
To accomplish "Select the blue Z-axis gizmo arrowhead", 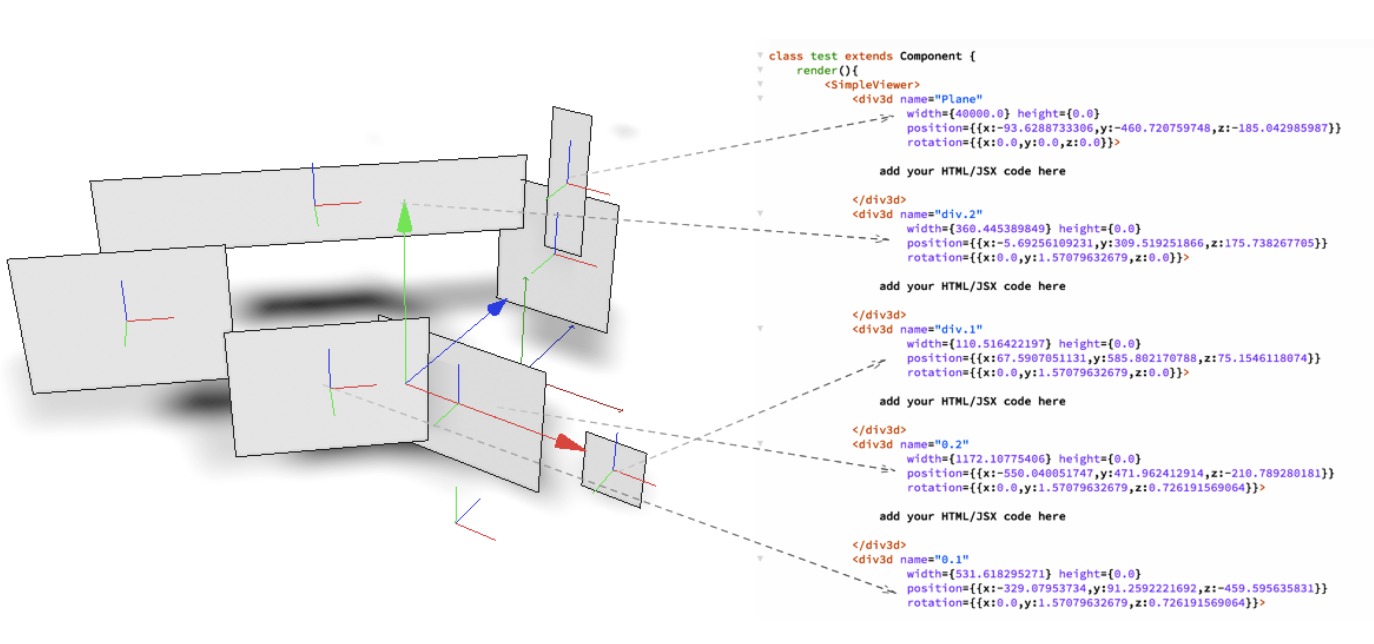I will [497, 308].
